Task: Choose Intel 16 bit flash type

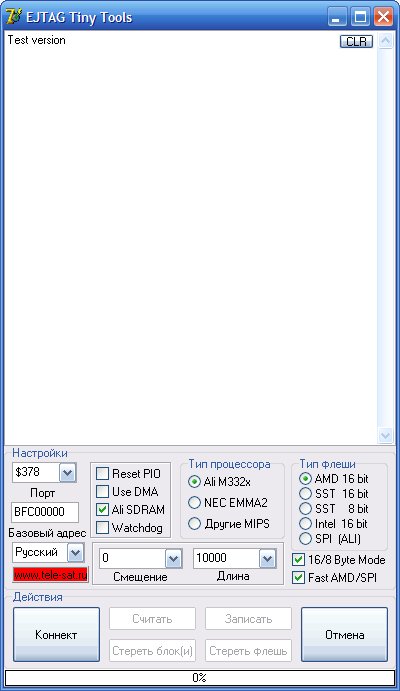Action: [305, 524]
